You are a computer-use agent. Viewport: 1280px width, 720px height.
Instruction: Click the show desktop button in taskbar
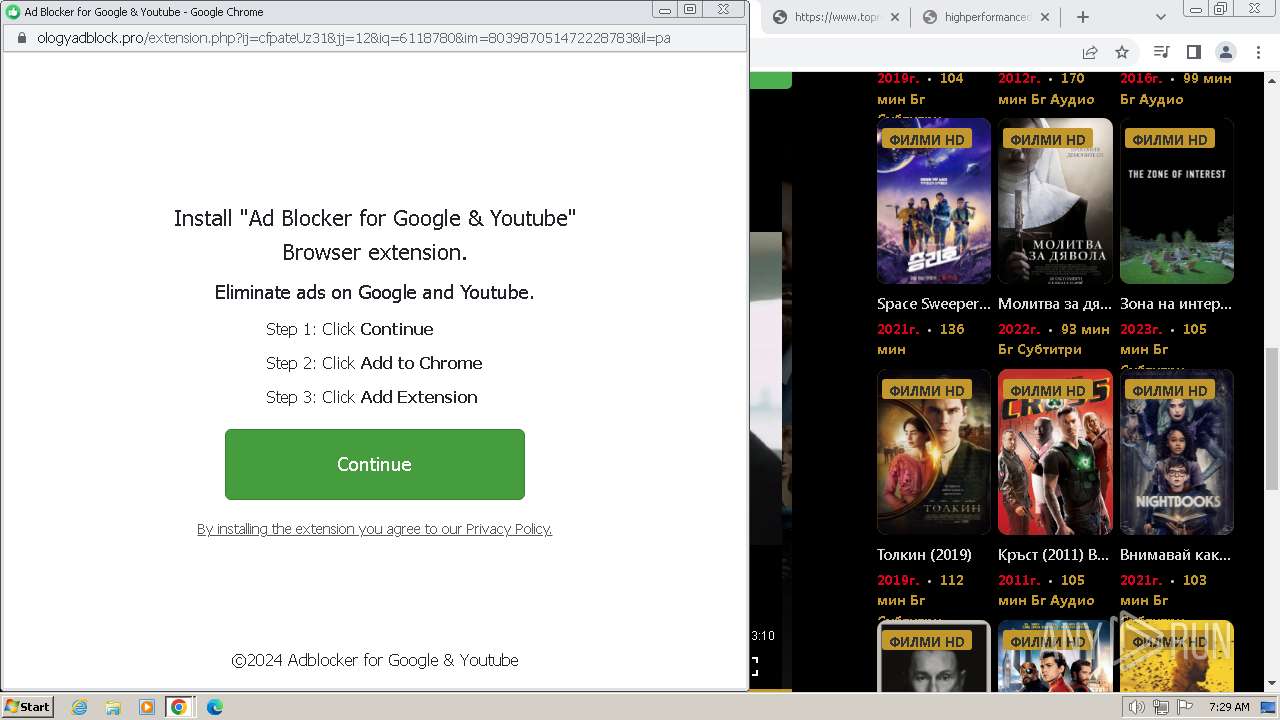1268,707
